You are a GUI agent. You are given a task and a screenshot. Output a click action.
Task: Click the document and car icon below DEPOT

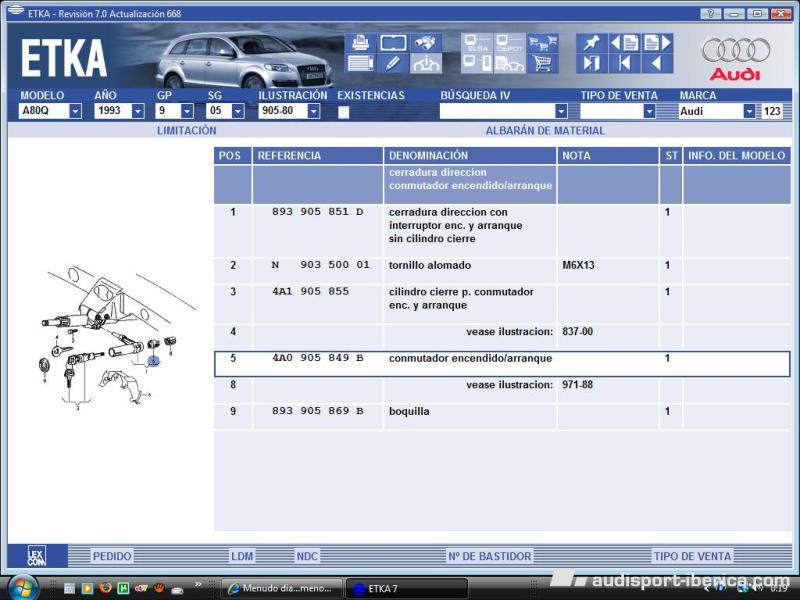(x=510, y=64)
